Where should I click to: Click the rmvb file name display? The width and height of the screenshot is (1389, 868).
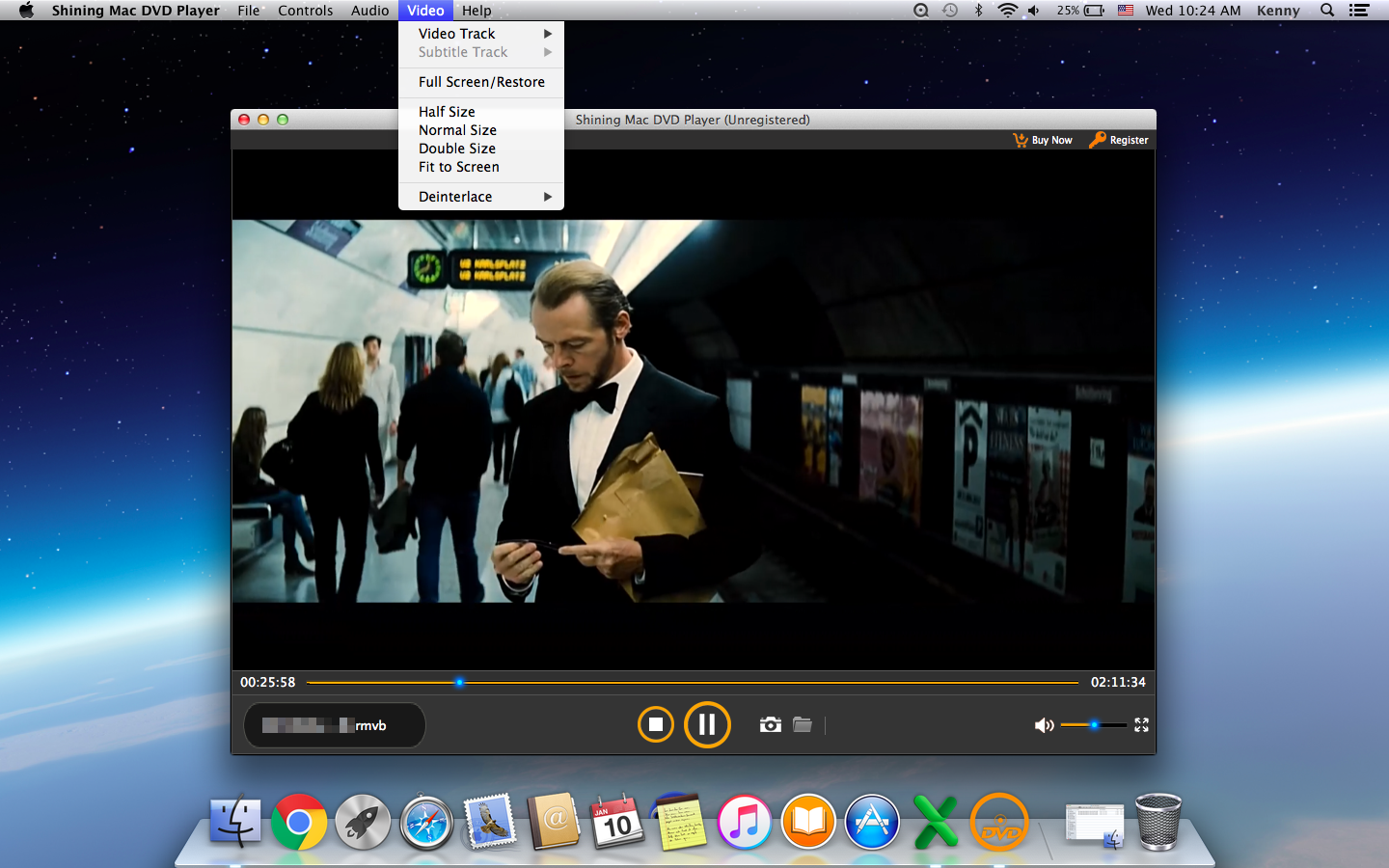click(x=334, y=725)
